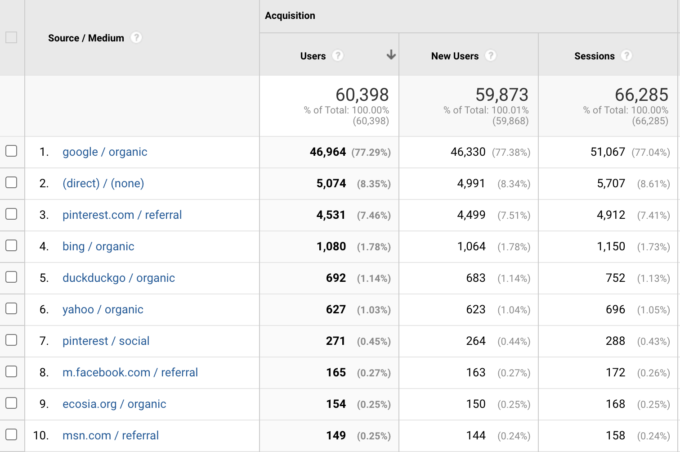Open help icon next to Source / Medium
The width and height of the screenshot is (680, 452).
(x=136, y=38)
